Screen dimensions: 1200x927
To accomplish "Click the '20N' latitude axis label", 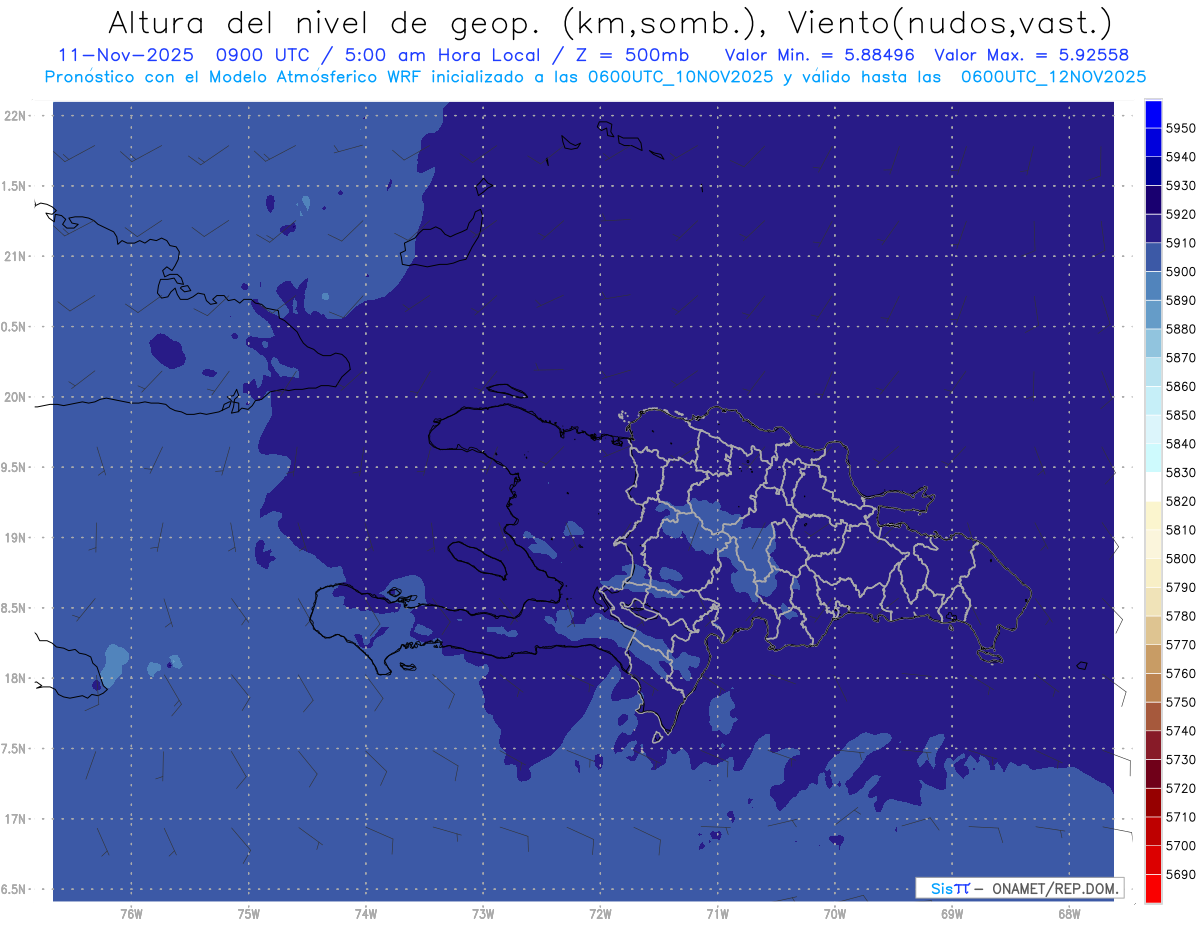I will pos(15,397).
